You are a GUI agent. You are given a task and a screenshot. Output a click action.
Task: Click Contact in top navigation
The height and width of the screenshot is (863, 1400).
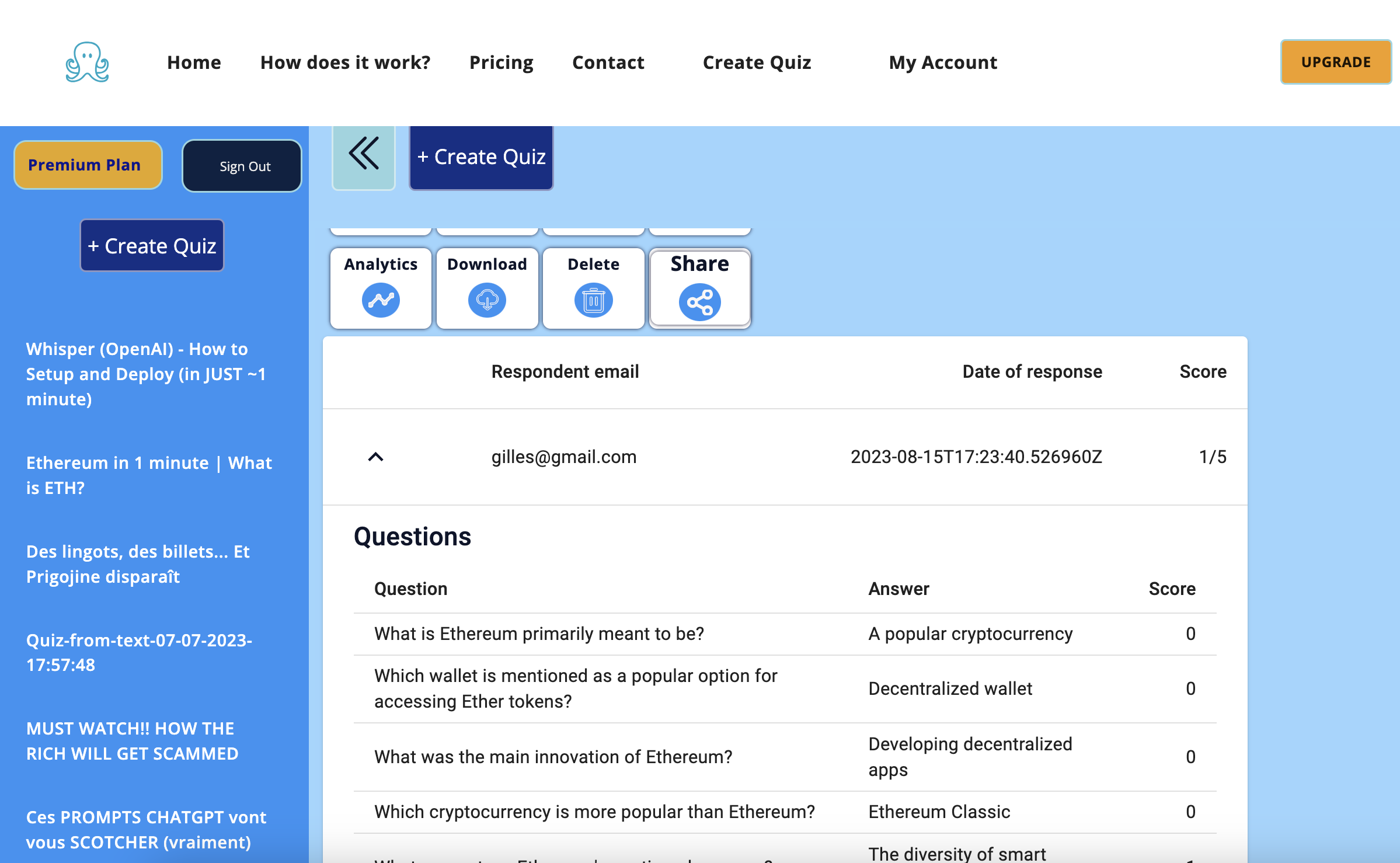click(608, 62)
